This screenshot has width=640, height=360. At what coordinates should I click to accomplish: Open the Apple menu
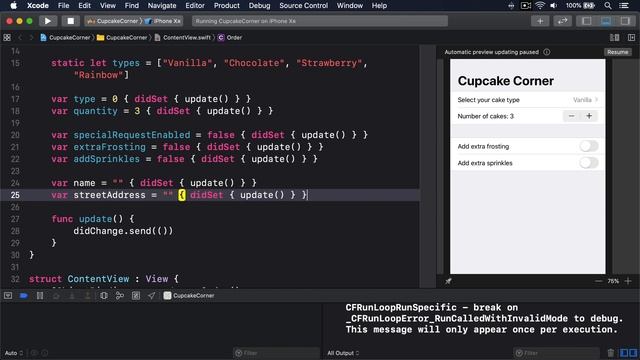[13, 6]
